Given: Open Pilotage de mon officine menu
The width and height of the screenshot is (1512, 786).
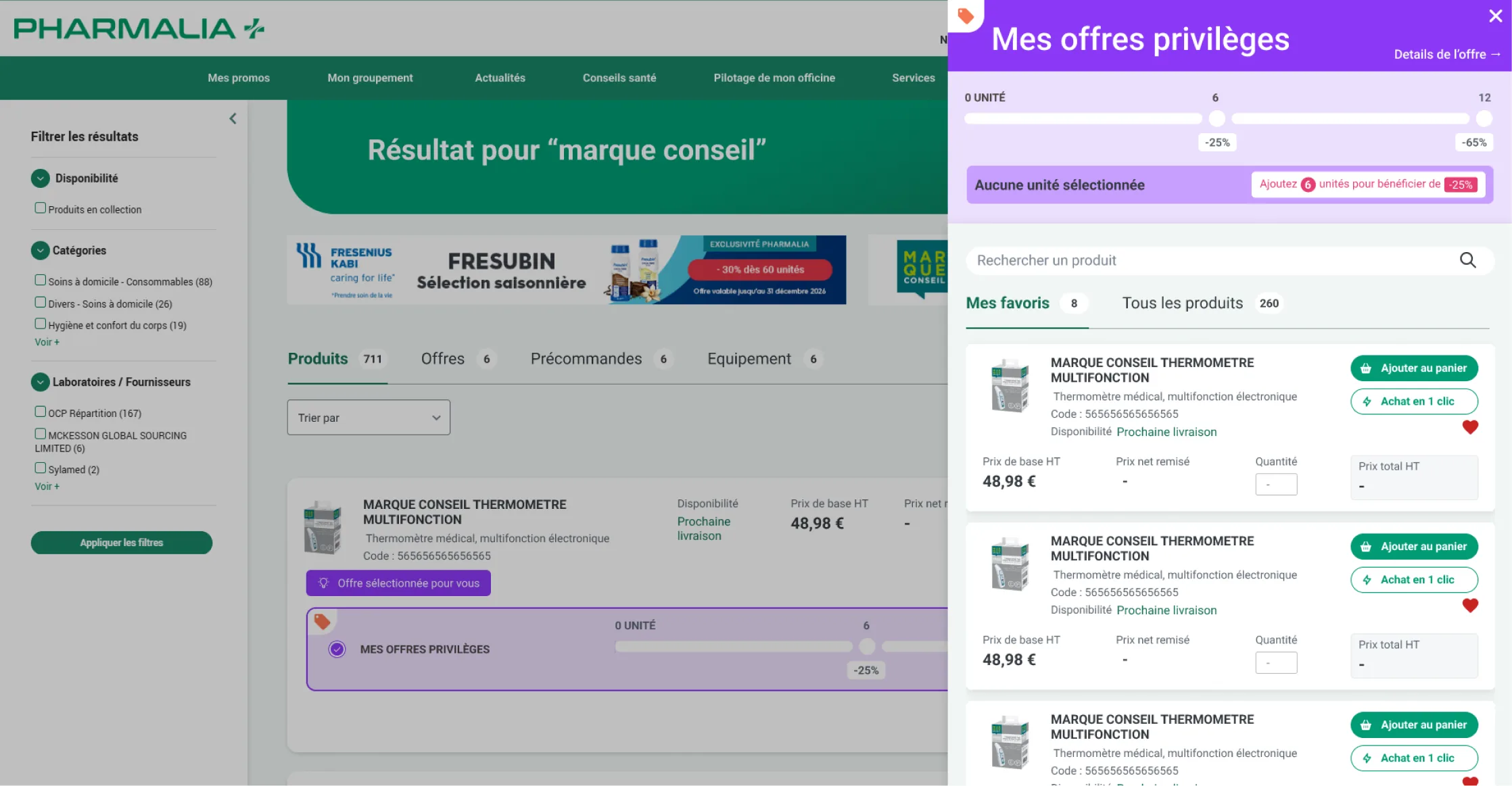Looking at the screenshot, I should [x=774, y=78].
